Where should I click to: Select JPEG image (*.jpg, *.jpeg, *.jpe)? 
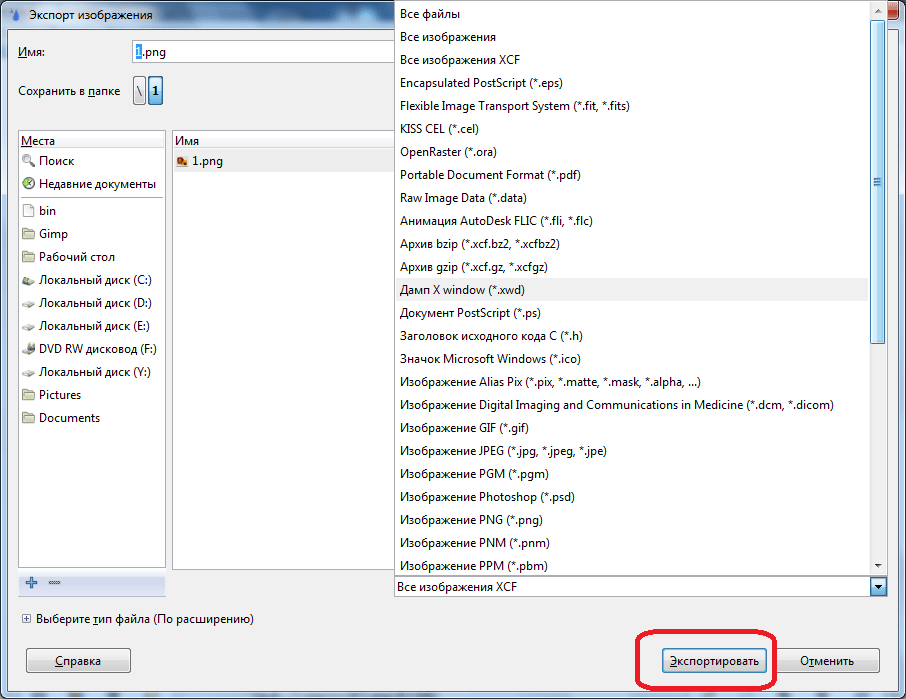coord(503,451)
